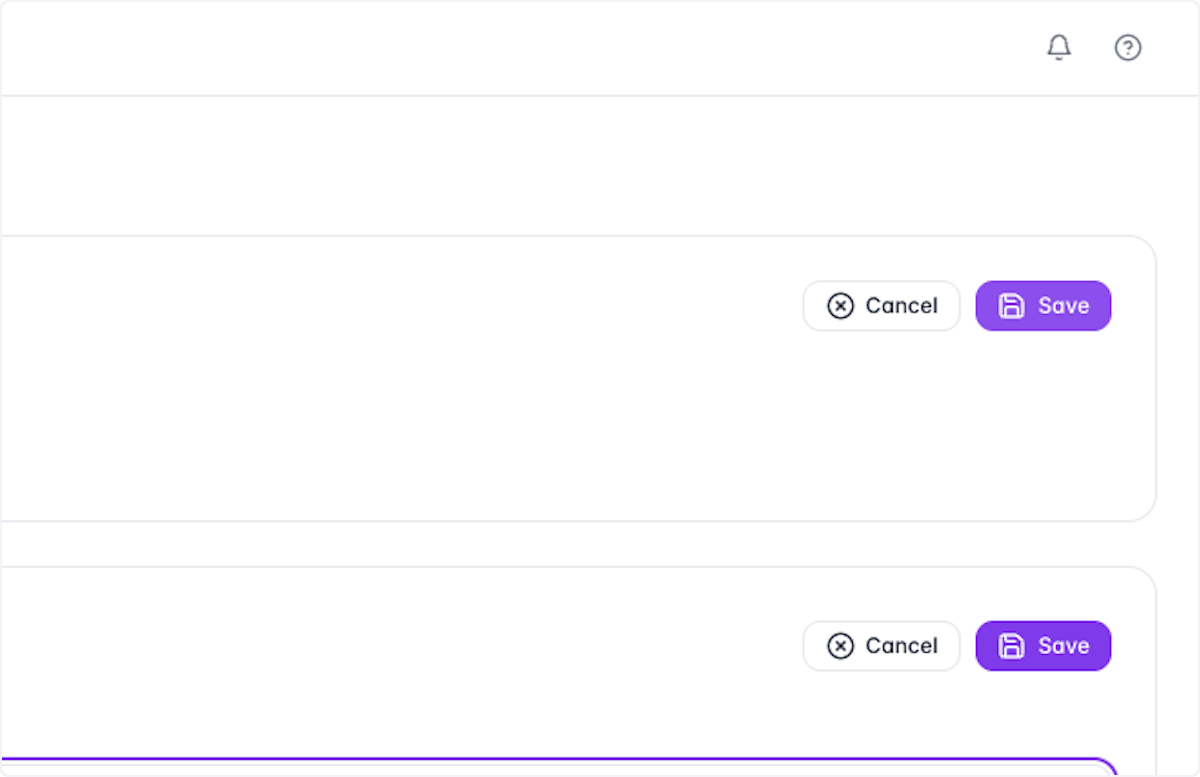Image resolution: width=1200 pixels, height=777 pixels.
Task: Cancel editing in the upper card
Action: click(x=881, y=306)
